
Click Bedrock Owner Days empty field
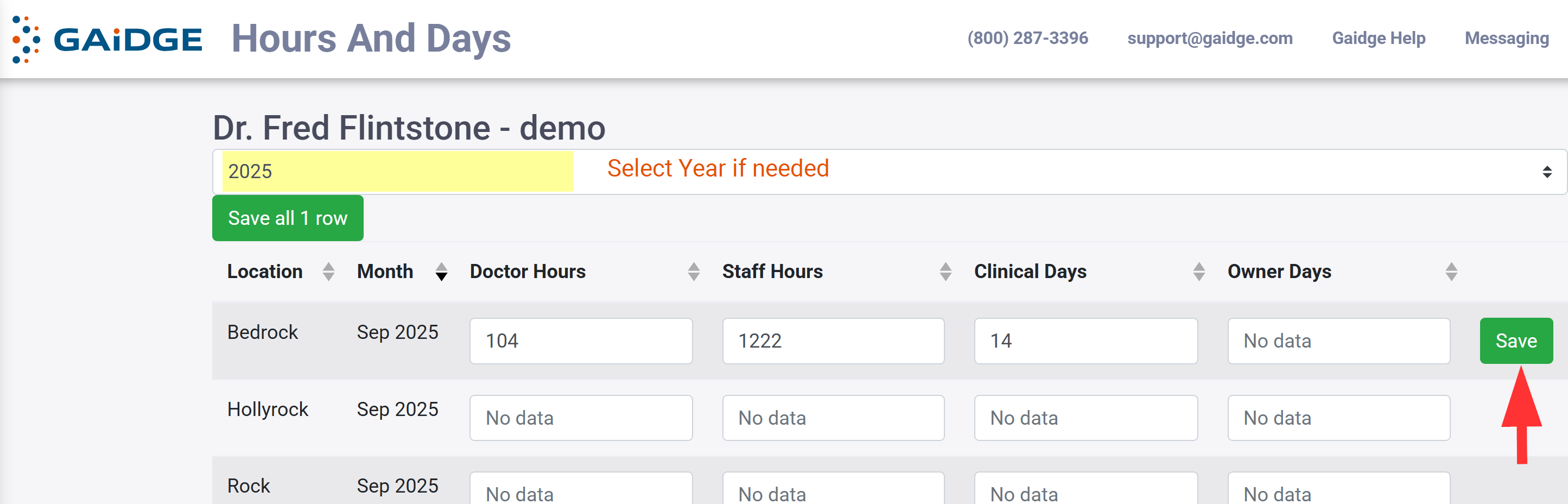[1338, 341]
